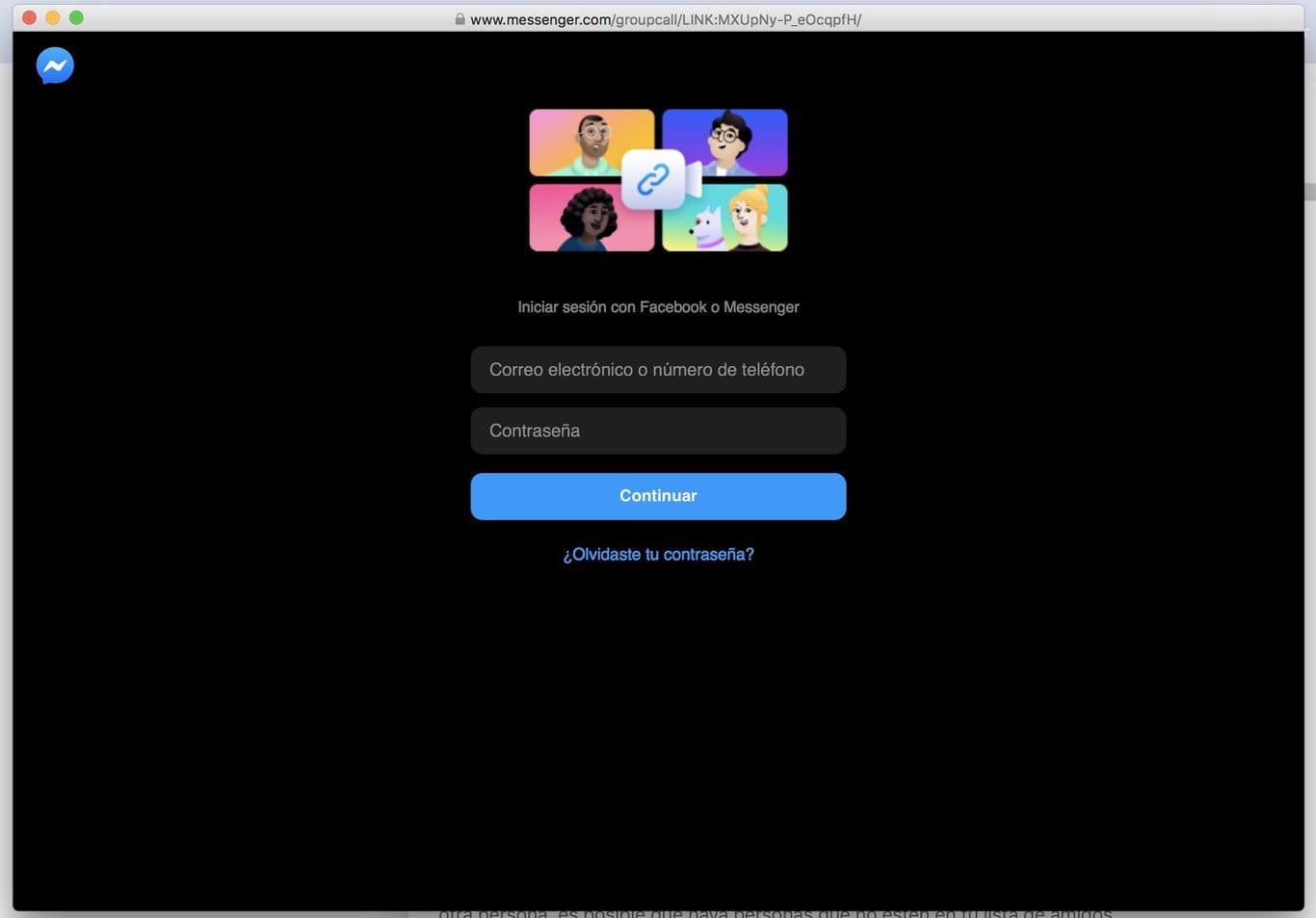
Task: Minimize the window with yellow button
Action: point(53,17)
